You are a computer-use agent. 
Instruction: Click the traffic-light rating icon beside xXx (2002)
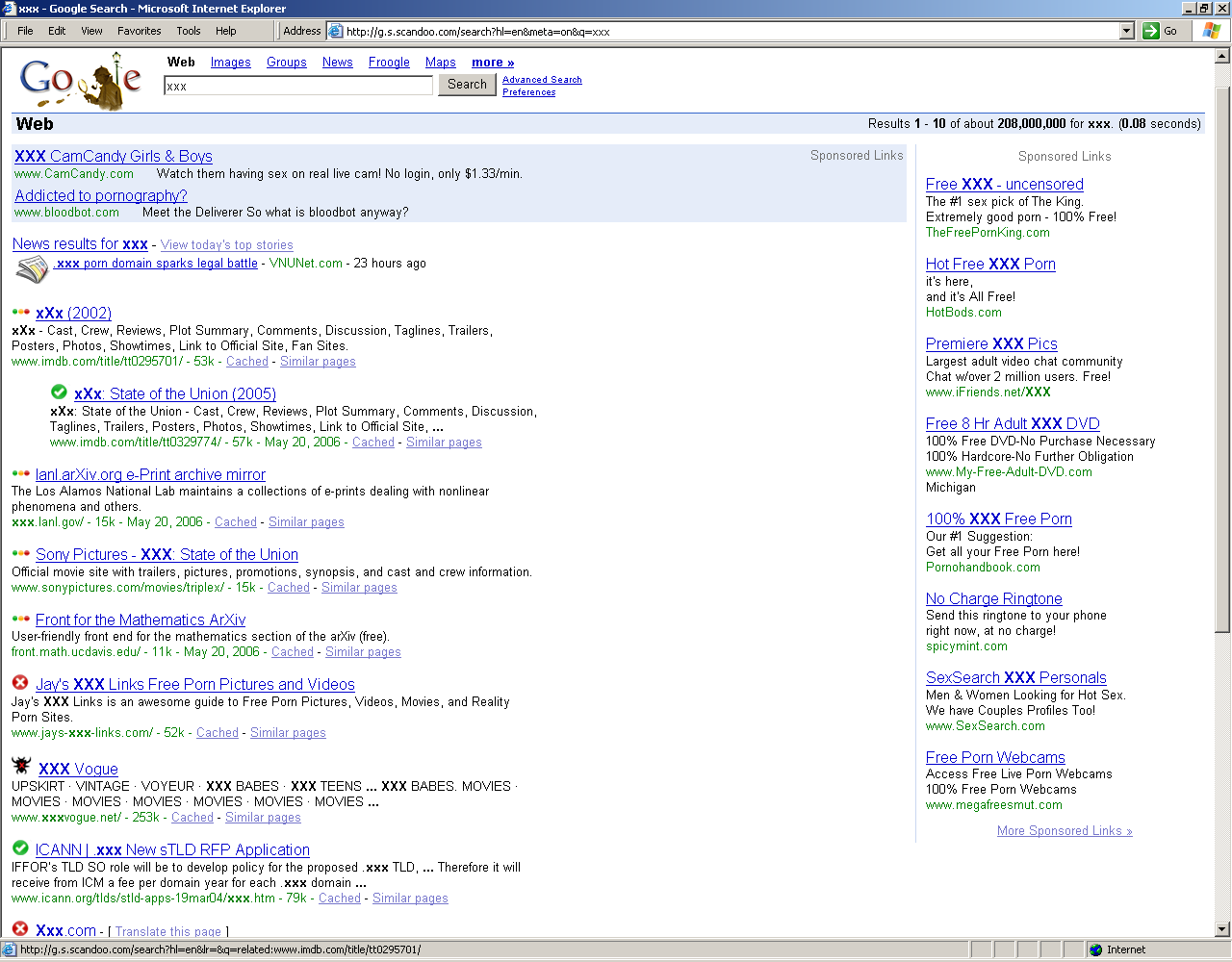tap(20, 312)
